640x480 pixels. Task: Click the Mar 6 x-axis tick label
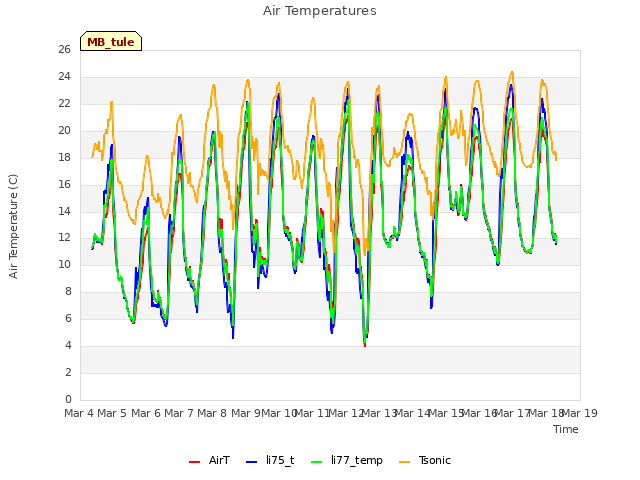coord(146,413)
